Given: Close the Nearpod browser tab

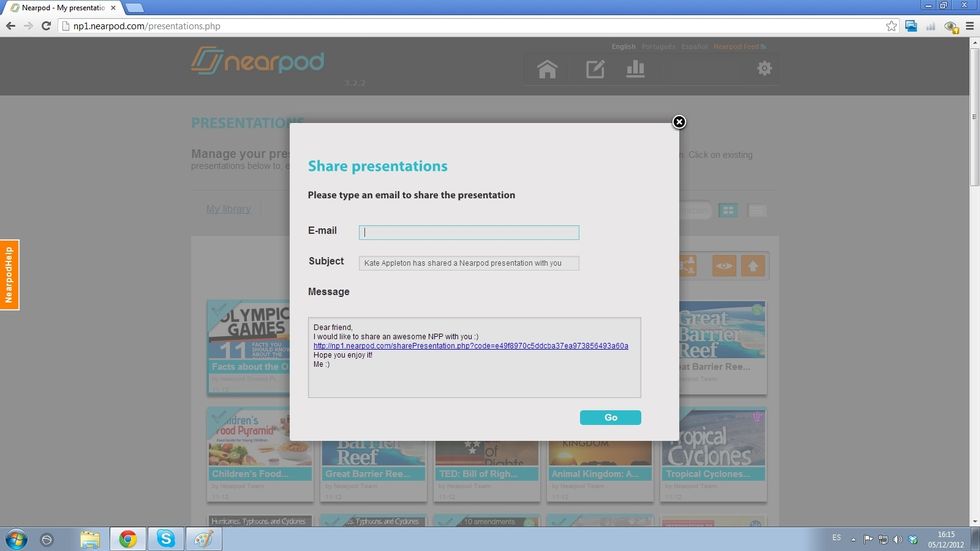Looking at the screenshot, I should (113, 8).
